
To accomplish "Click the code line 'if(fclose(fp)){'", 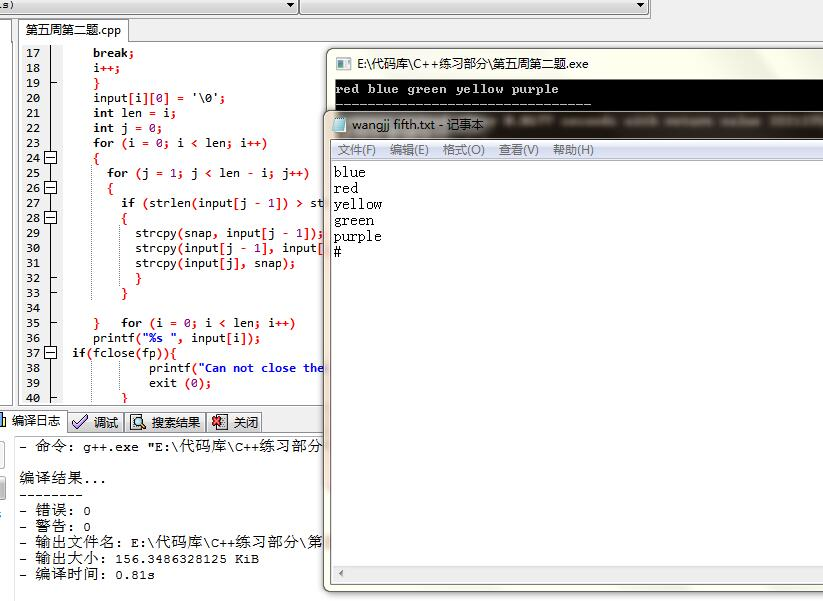I will pos(124,353).
